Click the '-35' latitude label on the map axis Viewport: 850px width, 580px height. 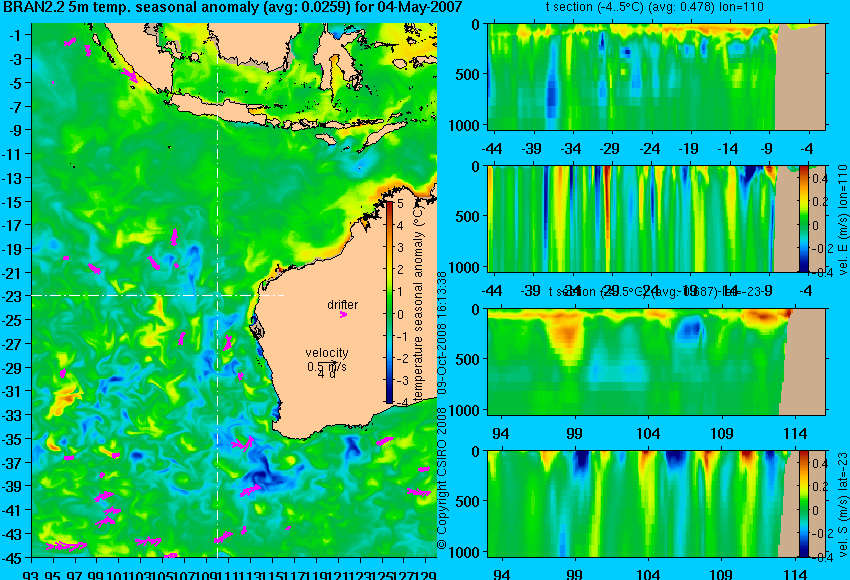pyautogui.click(x=12, y=440)
